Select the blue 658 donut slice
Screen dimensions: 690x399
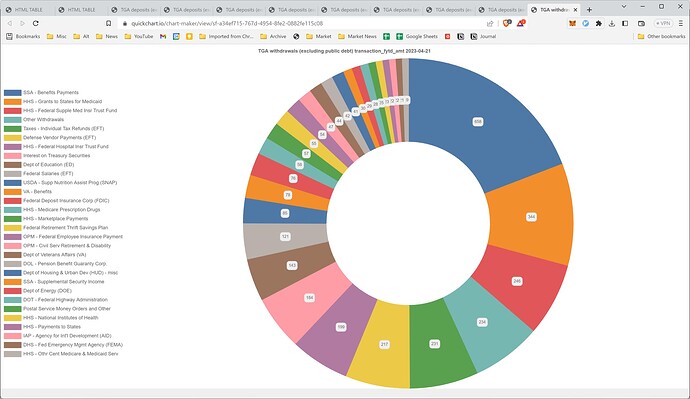click(x=478, y=122)
